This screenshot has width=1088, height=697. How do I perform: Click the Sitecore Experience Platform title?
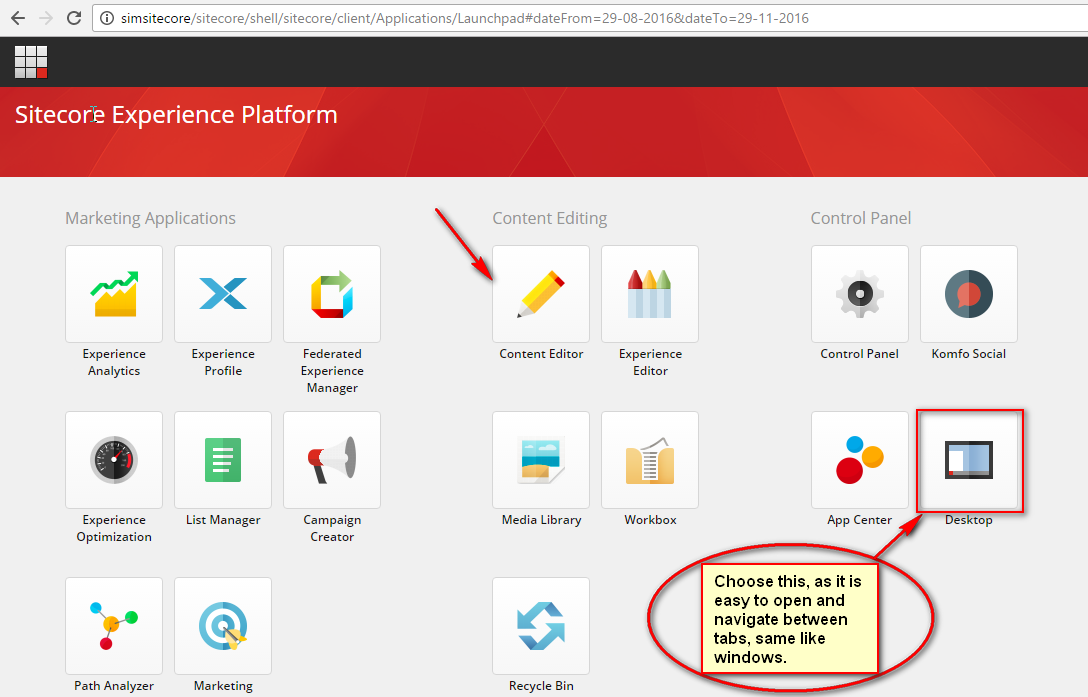(x=176, y=115)
